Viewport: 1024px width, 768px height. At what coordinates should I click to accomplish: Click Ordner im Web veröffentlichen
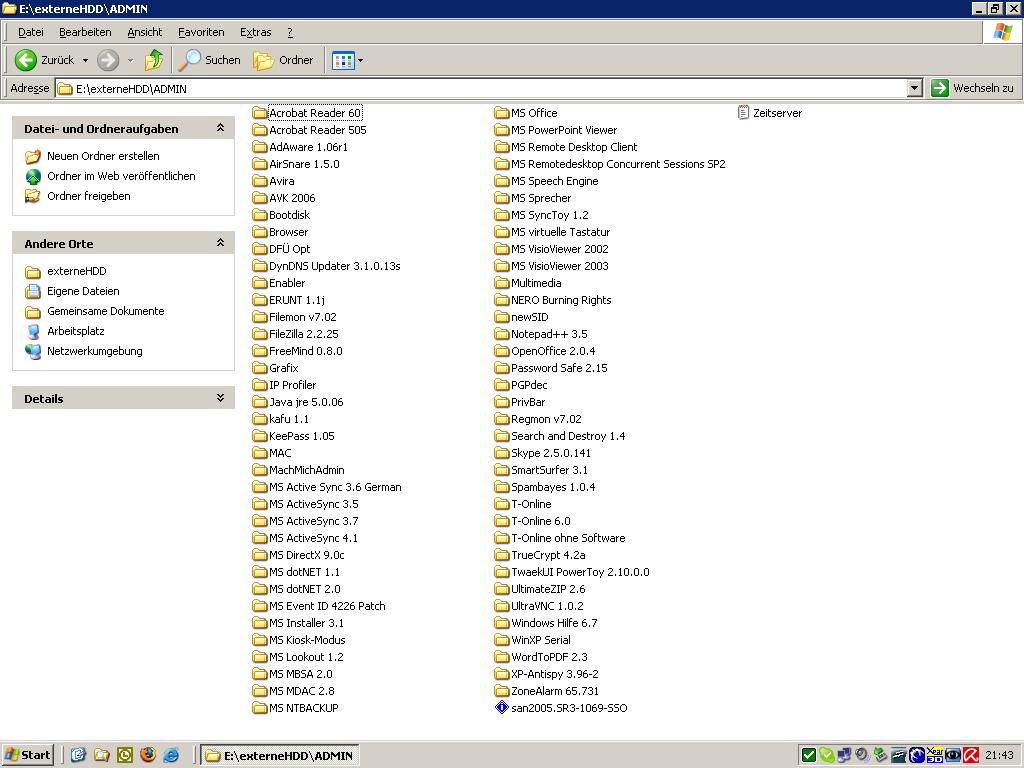(x=121, y=176)
